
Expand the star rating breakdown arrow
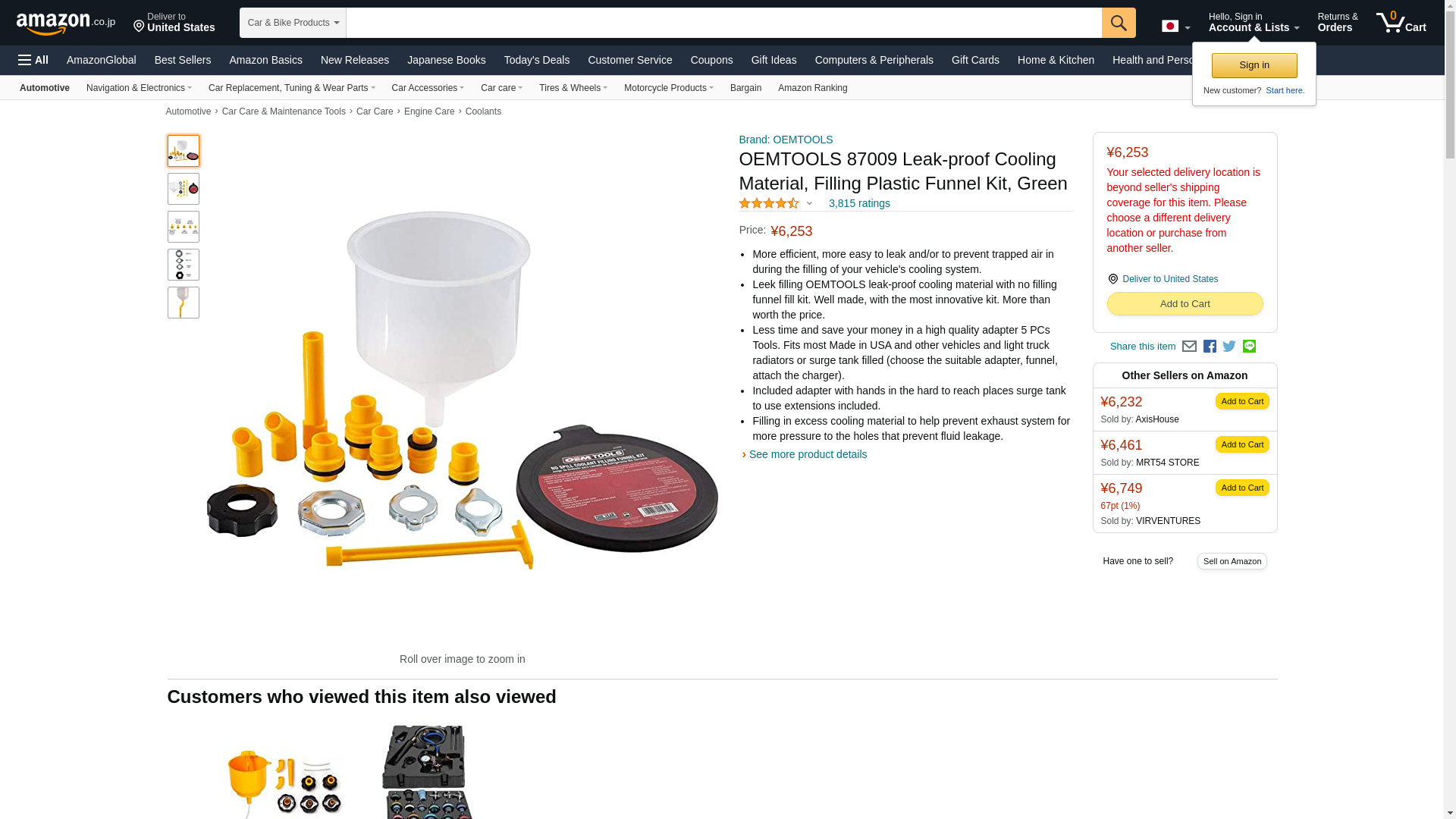click(809, 203)
